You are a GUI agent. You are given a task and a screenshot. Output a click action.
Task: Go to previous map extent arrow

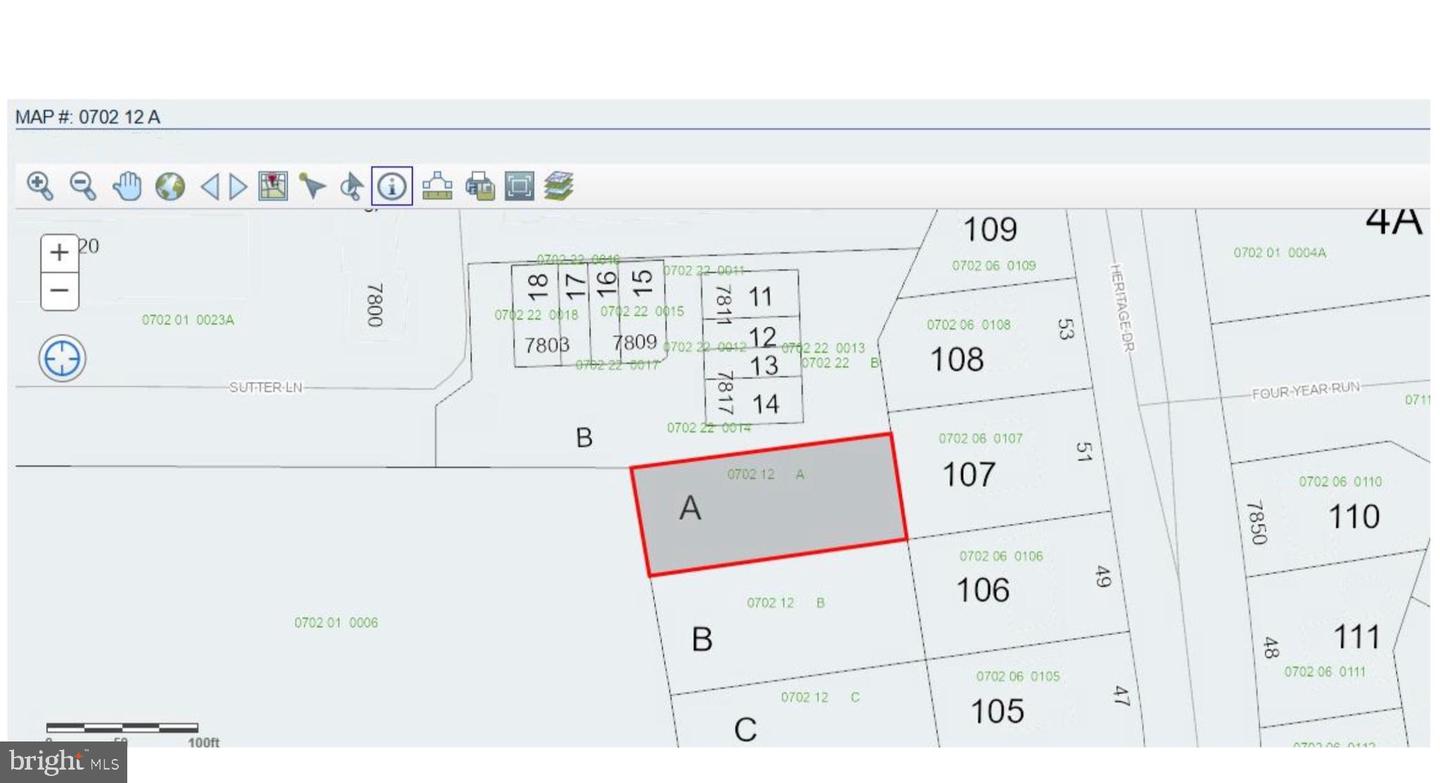point(210,187)
